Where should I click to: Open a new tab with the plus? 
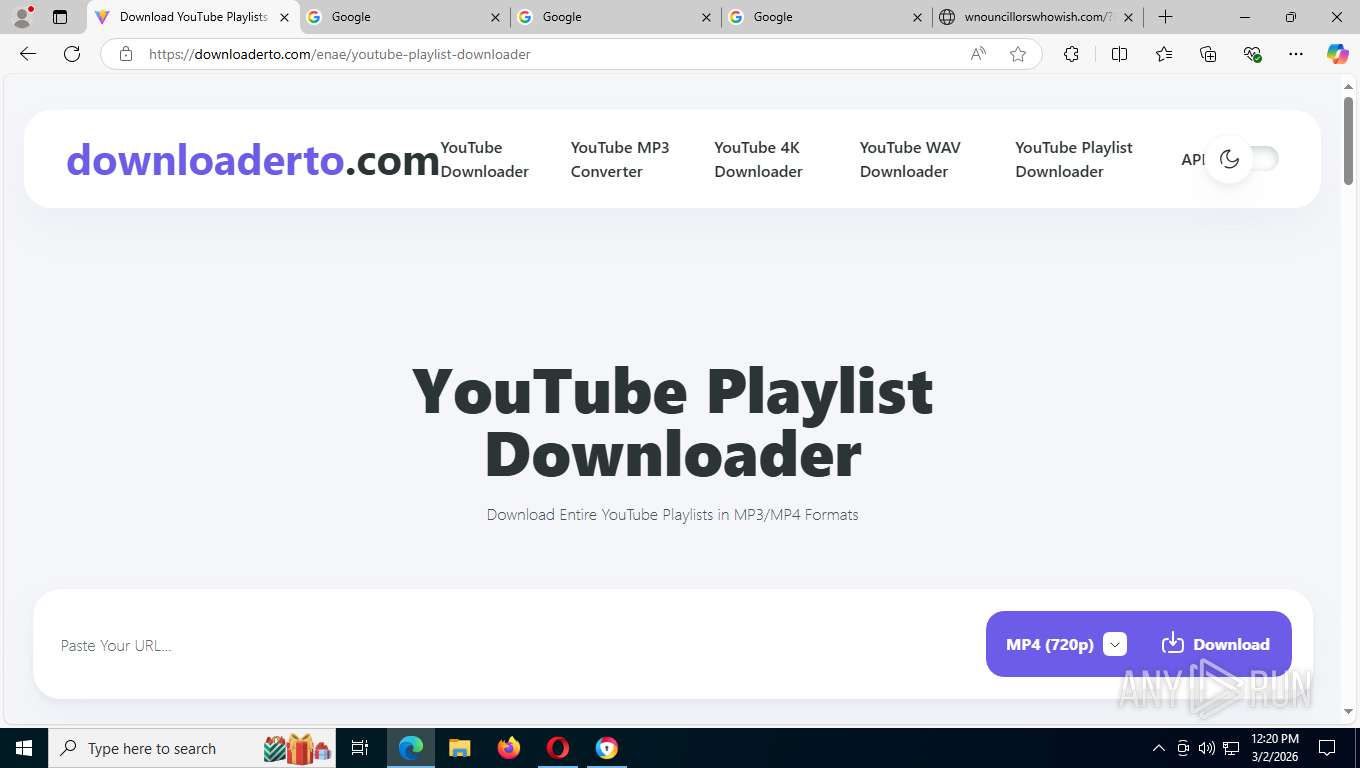pyautogui.click(x=1165, y=17)
